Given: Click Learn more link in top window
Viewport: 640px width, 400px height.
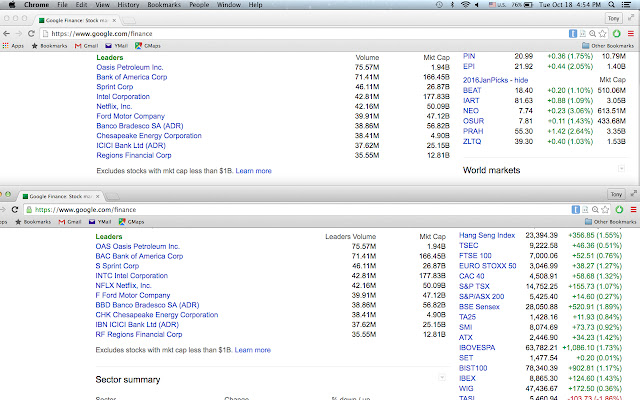Looking at the screenshot, I should [x=253, y=171].
